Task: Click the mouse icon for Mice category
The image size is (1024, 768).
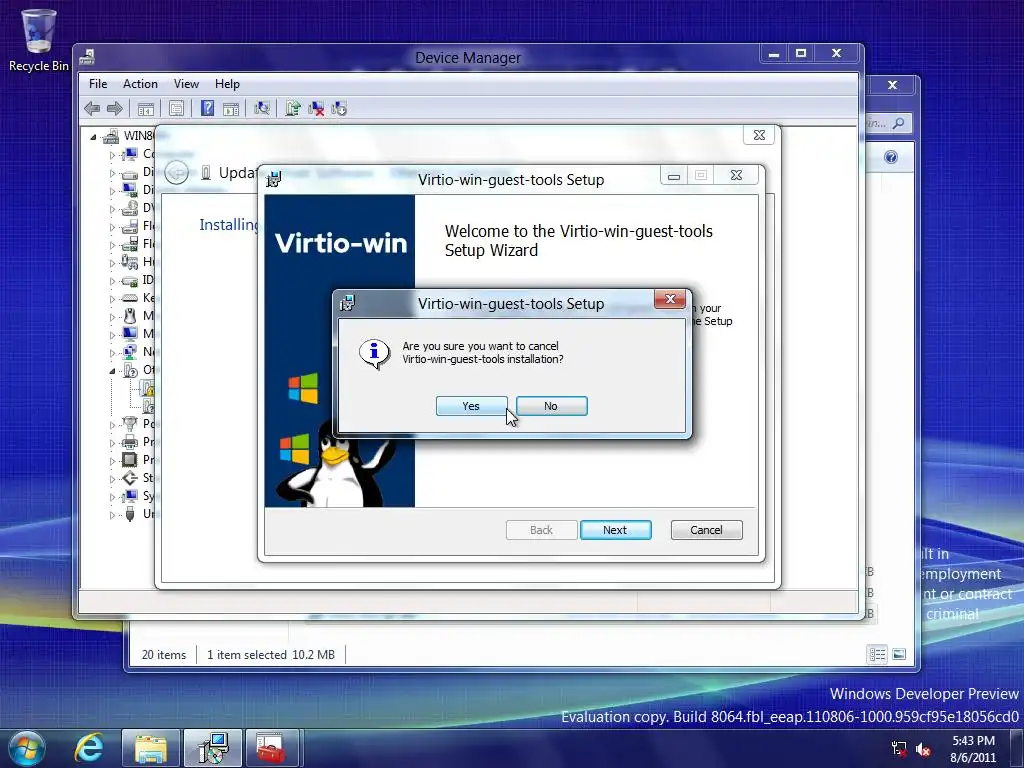Action: pos(130,316)
